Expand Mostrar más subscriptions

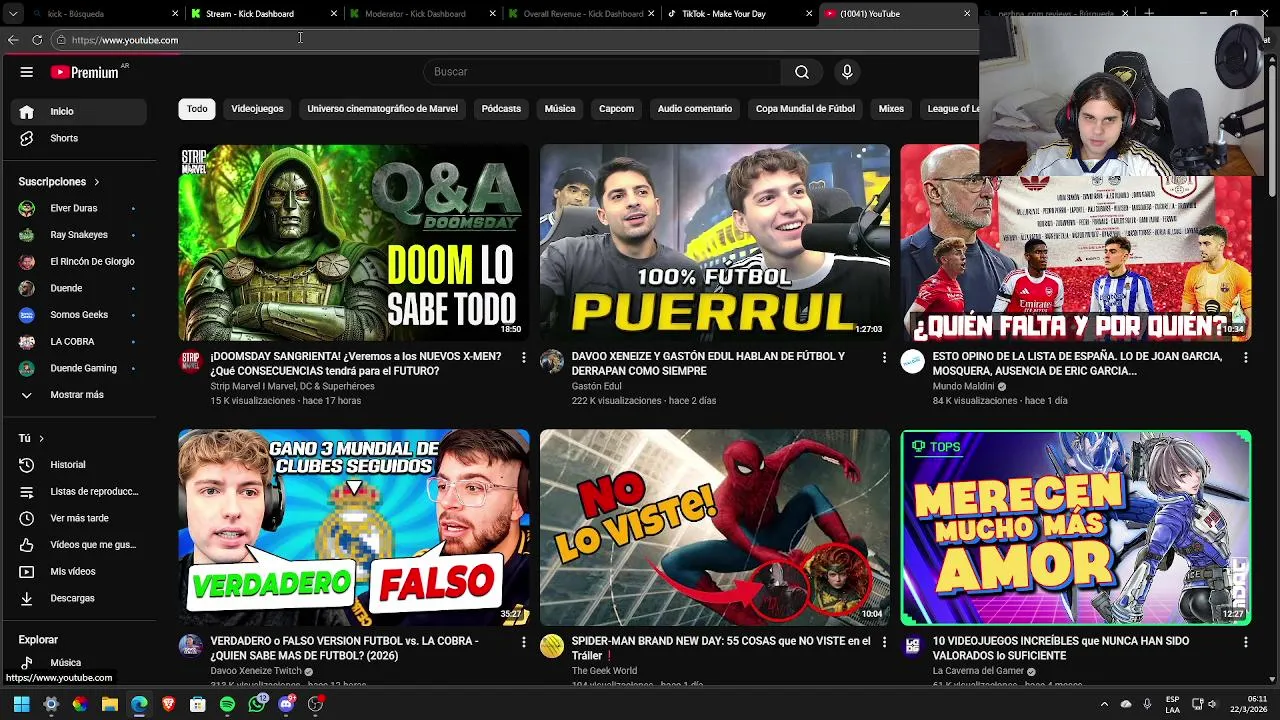pyautogui.click(x=80, y=395)
